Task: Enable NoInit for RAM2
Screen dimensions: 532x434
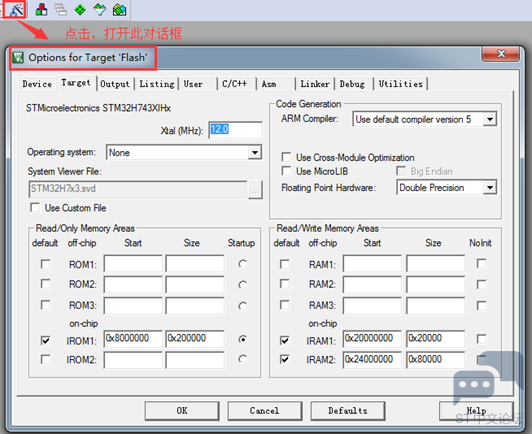Action: pyautogui.click(x=481, y=284)
